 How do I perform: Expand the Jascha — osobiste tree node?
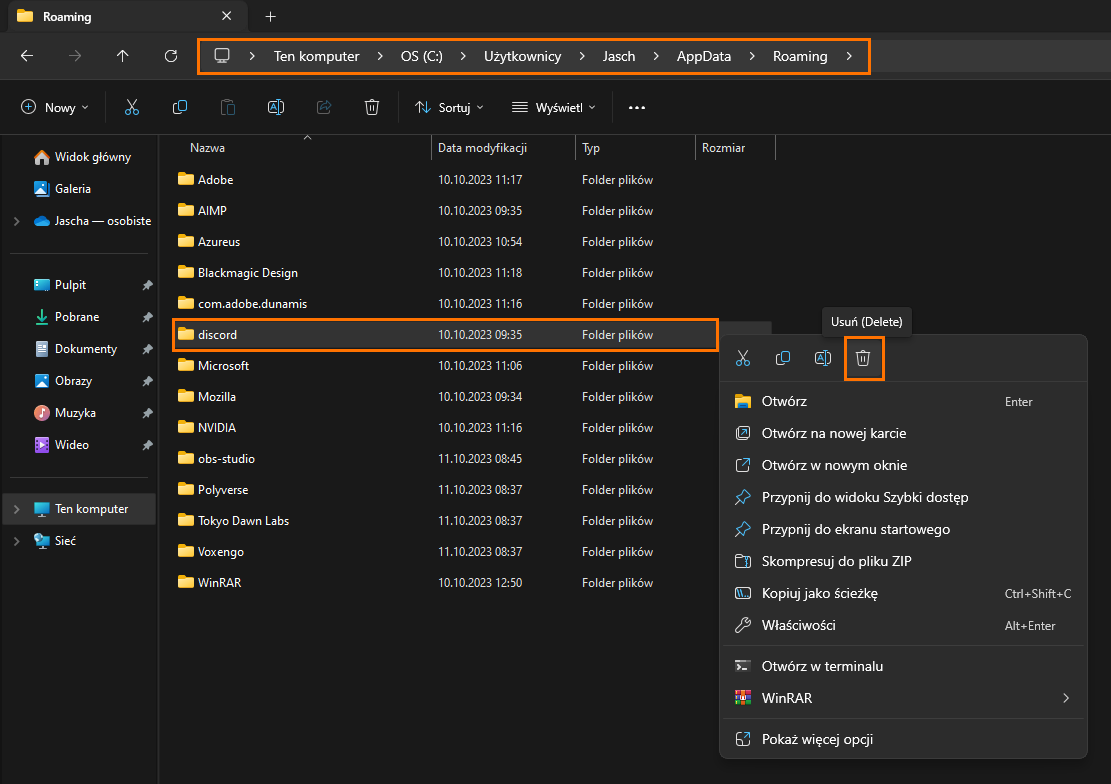click(x=16, y=221)
